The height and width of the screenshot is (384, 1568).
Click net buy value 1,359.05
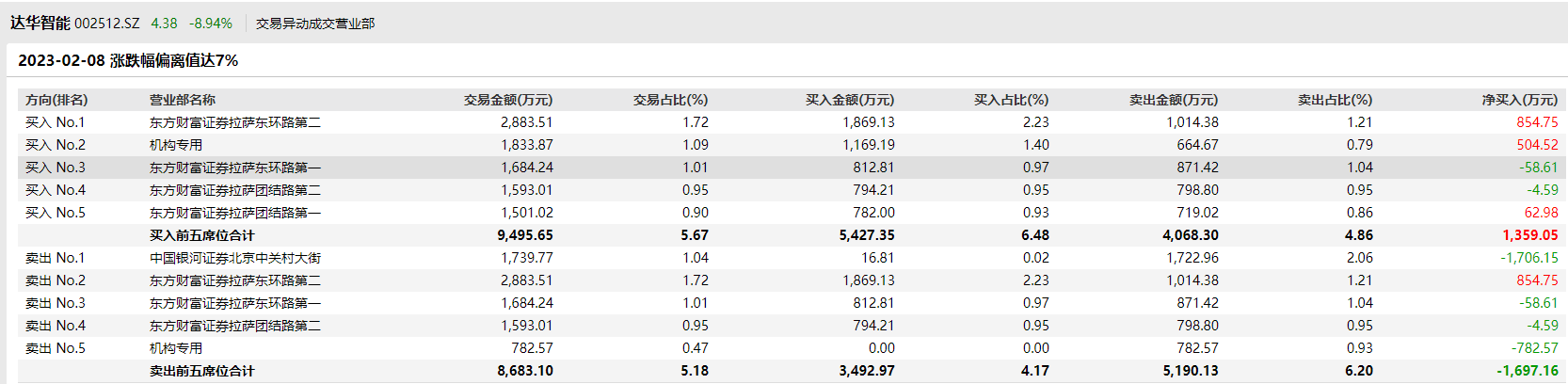[1529, 235]
